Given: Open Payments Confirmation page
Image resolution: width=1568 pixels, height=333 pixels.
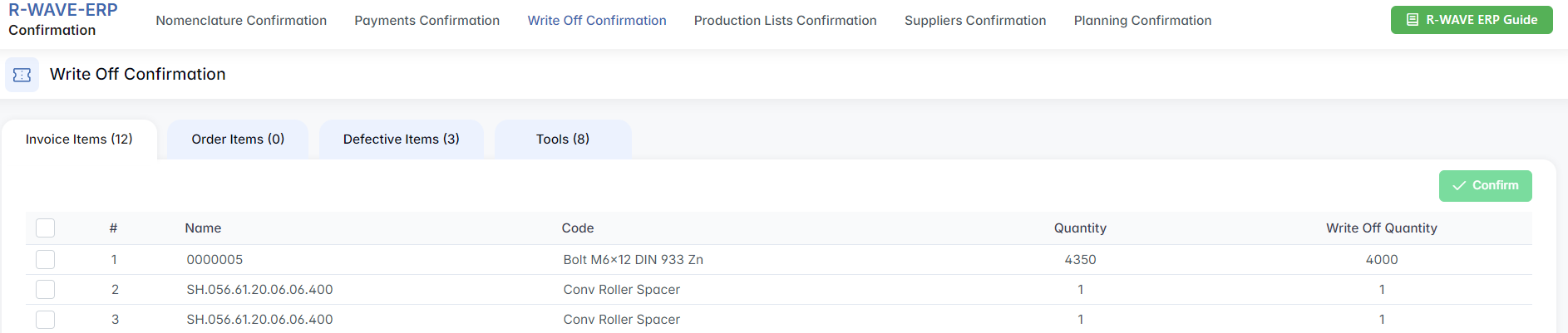Looking at the screenshot, I should click(427, 21).
